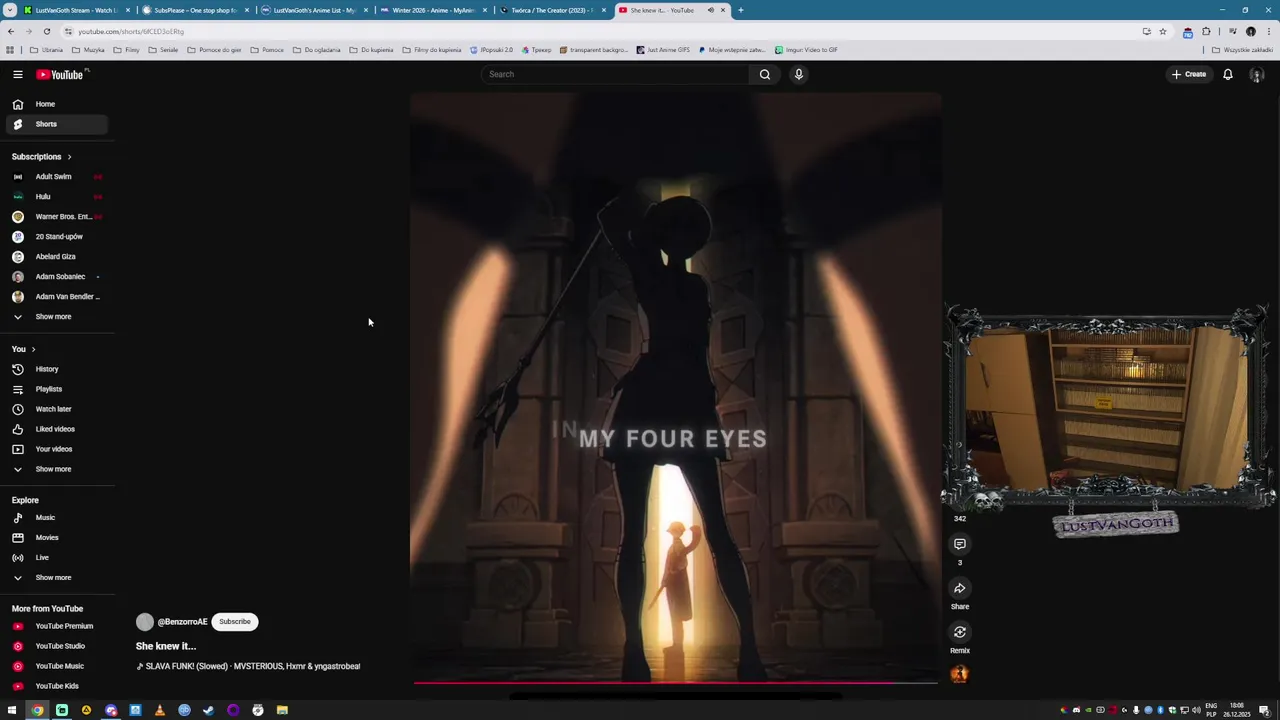
Task: Click the Create button
Action: tap(1189, 74)
